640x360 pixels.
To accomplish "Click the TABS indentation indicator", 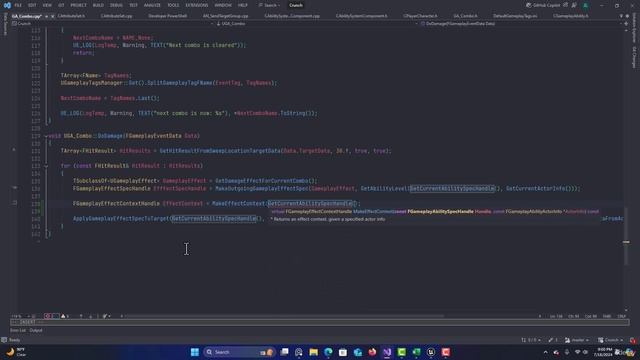I will pyautogui.click(x=607, y=316).
